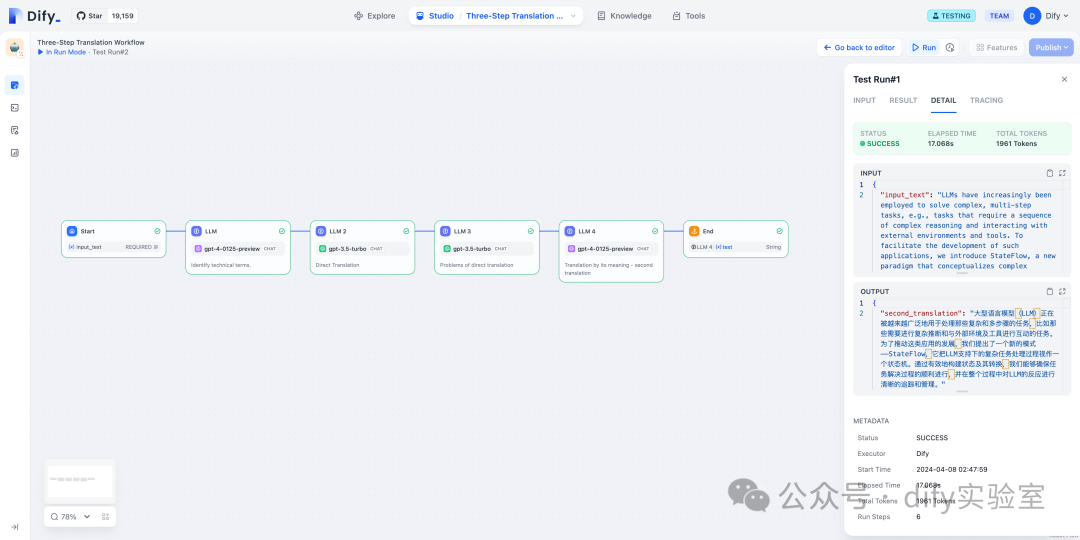Viewport: 1080px width, 540px height.
Task: Click the Dify logo
Action: tap(34, 16)
